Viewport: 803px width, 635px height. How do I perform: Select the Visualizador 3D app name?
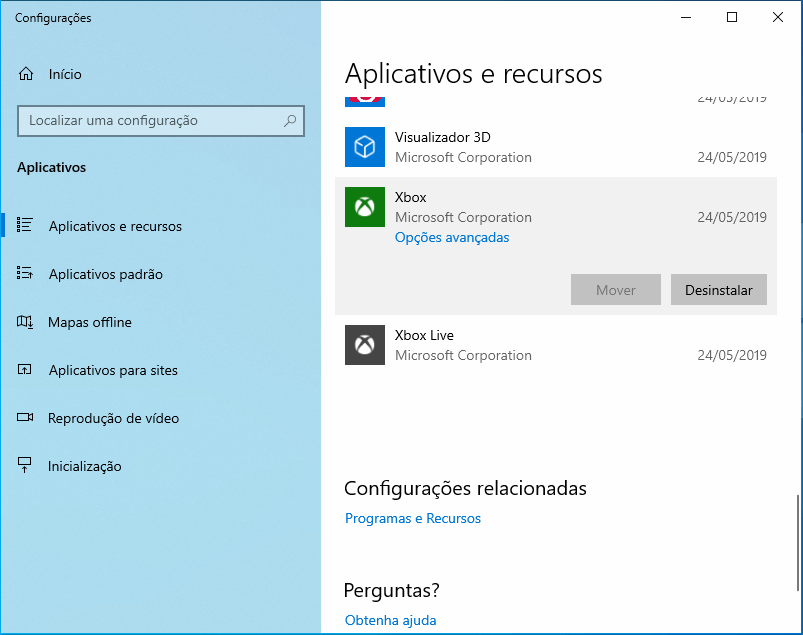442,137
